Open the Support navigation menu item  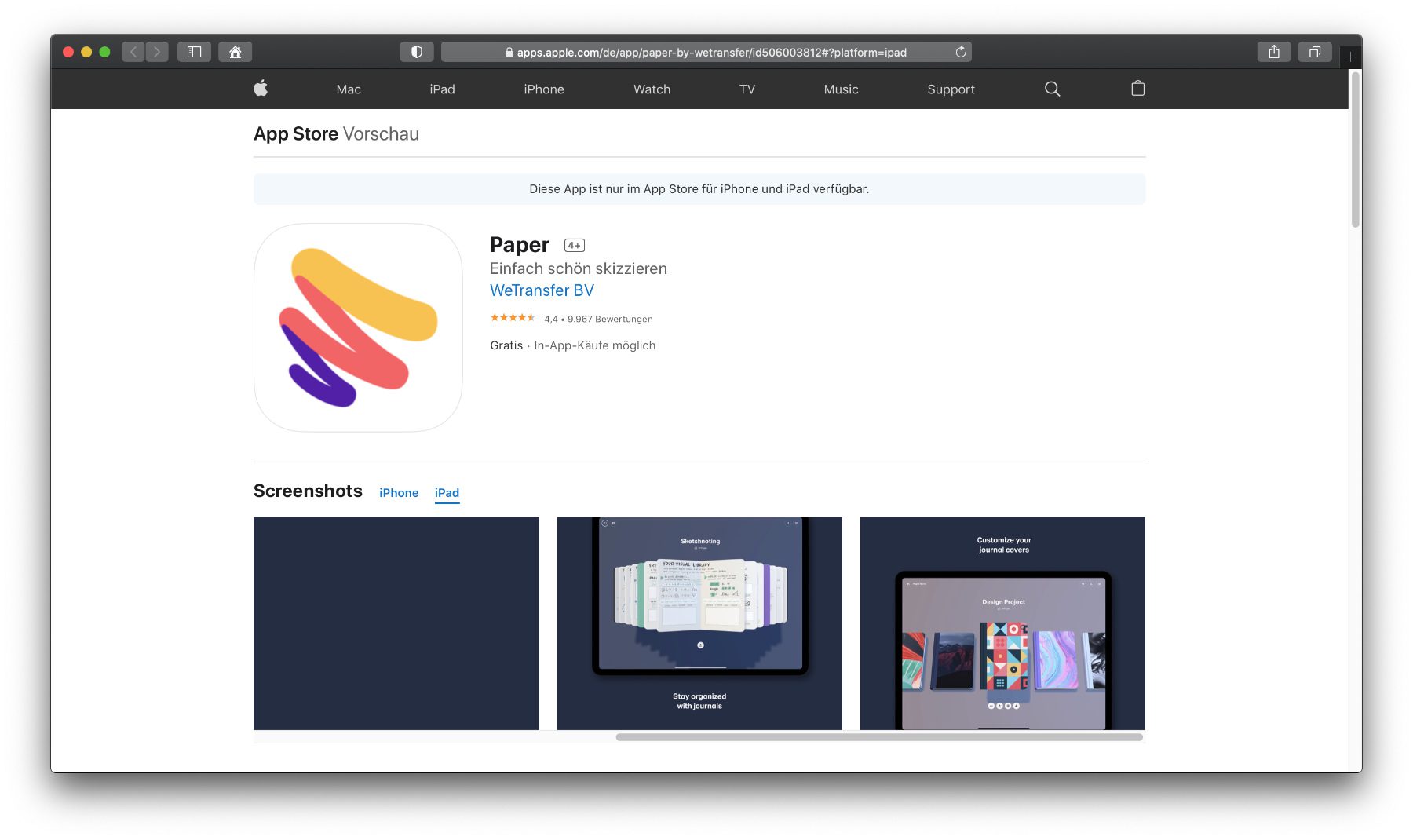[951, 89]
